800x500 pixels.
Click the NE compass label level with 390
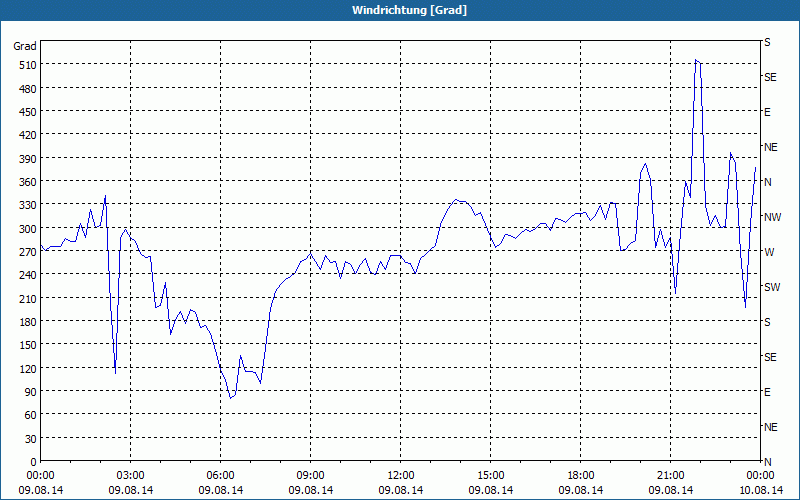coord(770,147)
